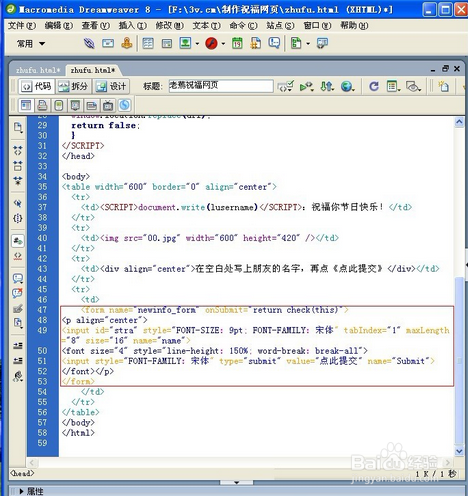
Task: Apply comment to code
Action: click(x=18, y=278)
